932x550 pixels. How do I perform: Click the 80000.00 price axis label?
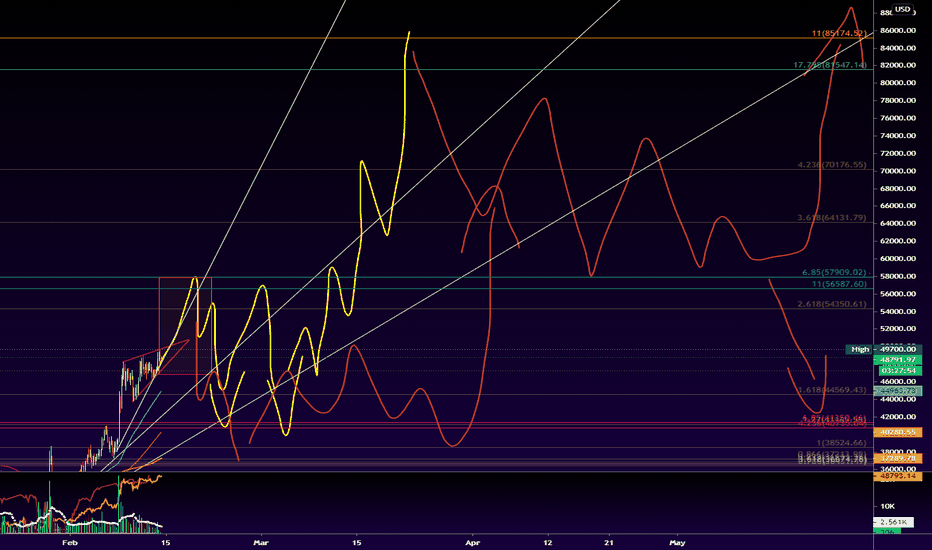point(898,83)
